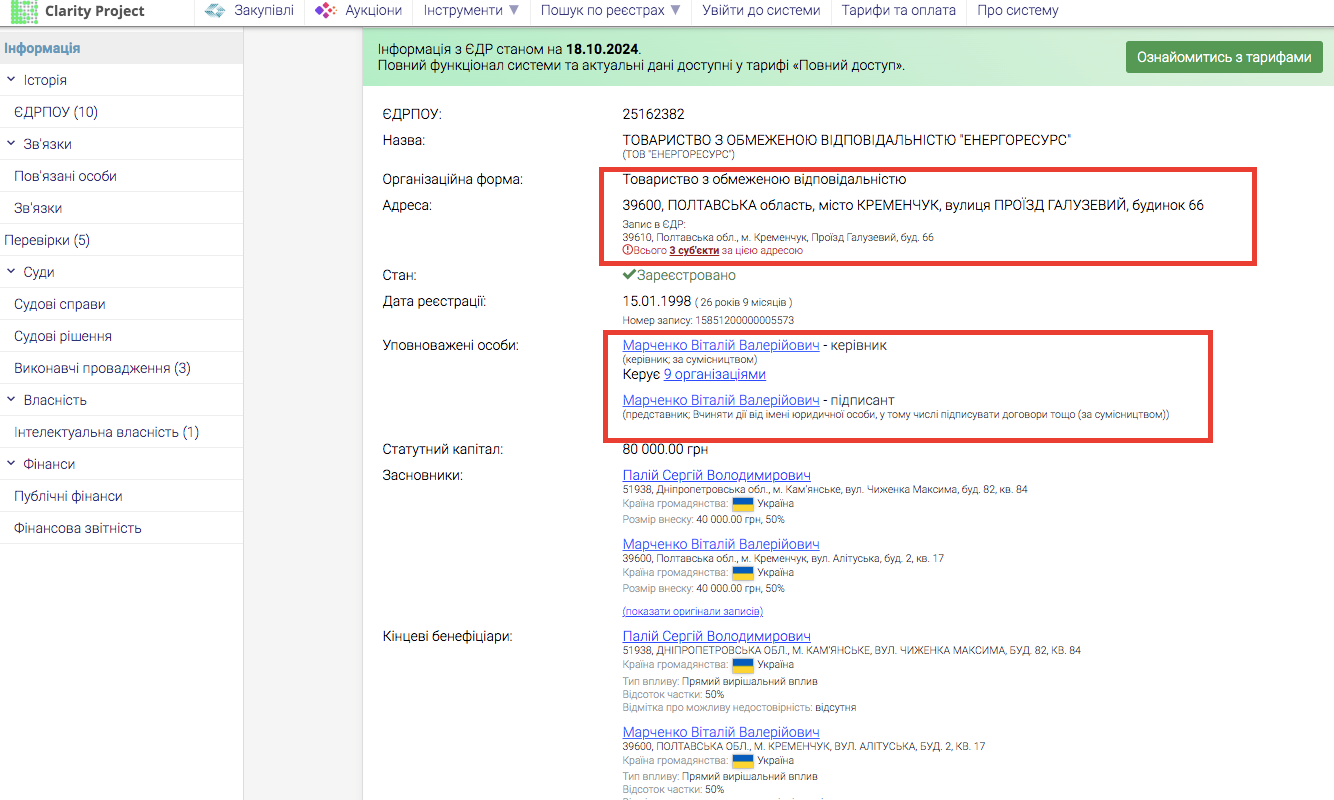Open the Пошук по реєстрах dropdown

click(610, 11)
